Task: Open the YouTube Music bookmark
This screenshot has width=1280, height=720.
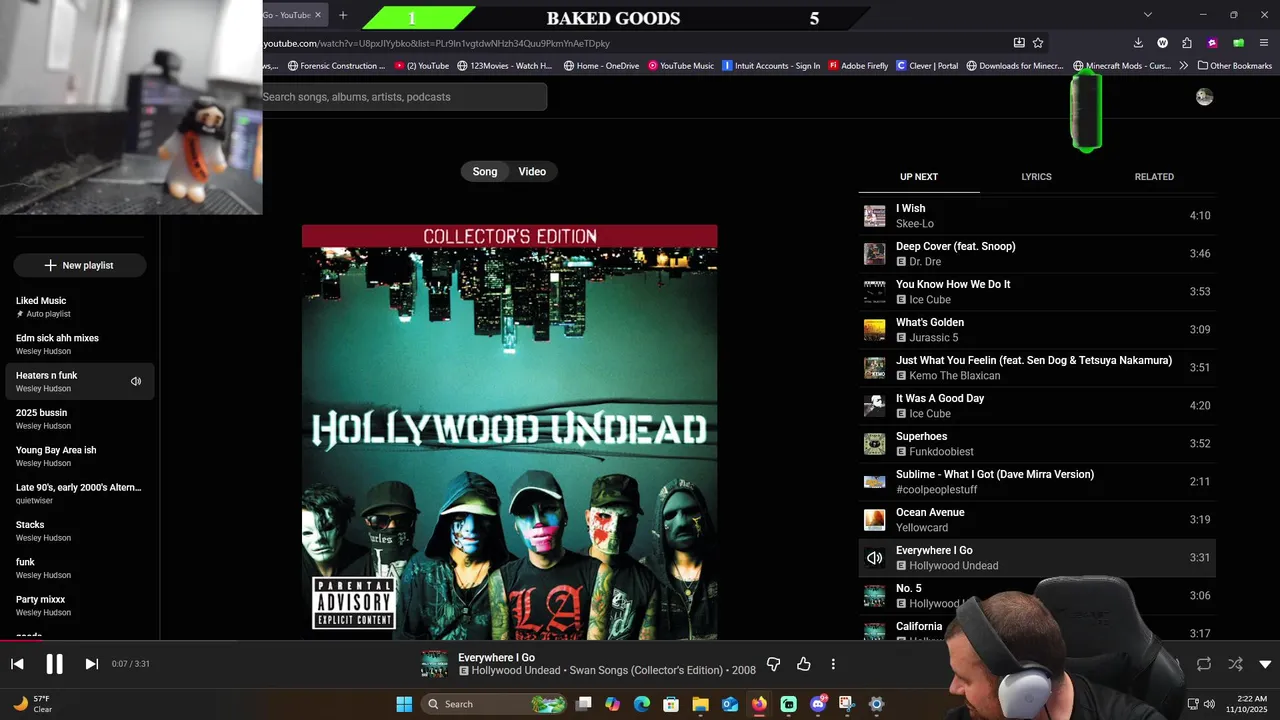Action: [x=680, y=66]
